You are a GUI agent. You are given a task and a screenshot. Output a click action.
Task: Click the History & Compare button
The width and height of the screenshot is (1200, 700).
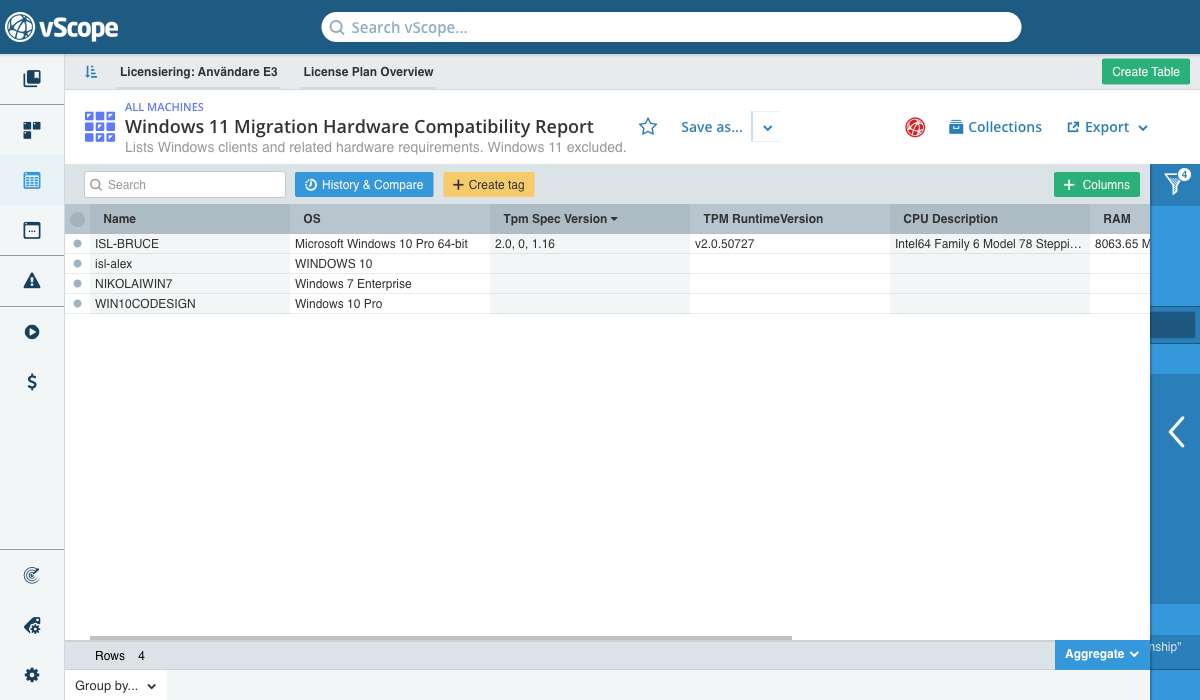coord(364,185)
